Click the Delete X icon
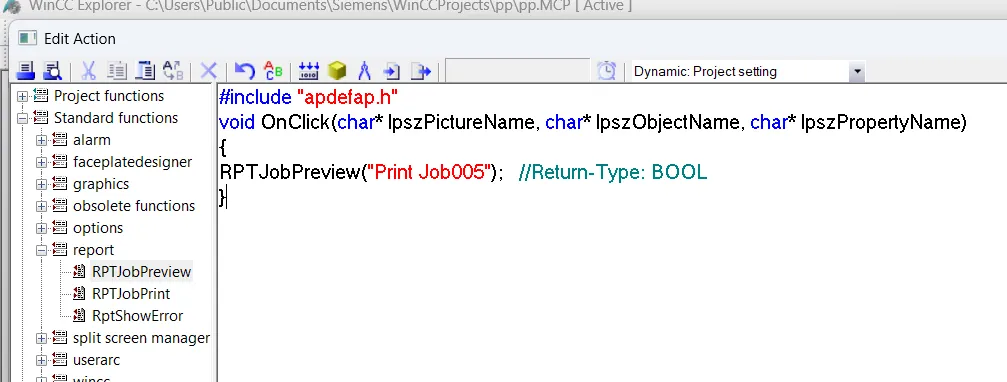Viewport: 1007px width, 382px height. (209, 71)
